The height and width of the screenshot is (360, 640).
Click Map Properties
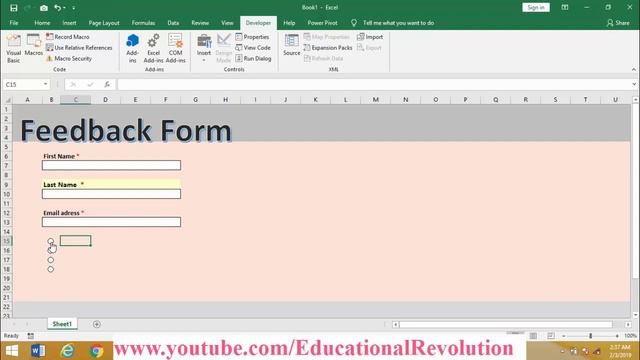(x=327, y=37)
